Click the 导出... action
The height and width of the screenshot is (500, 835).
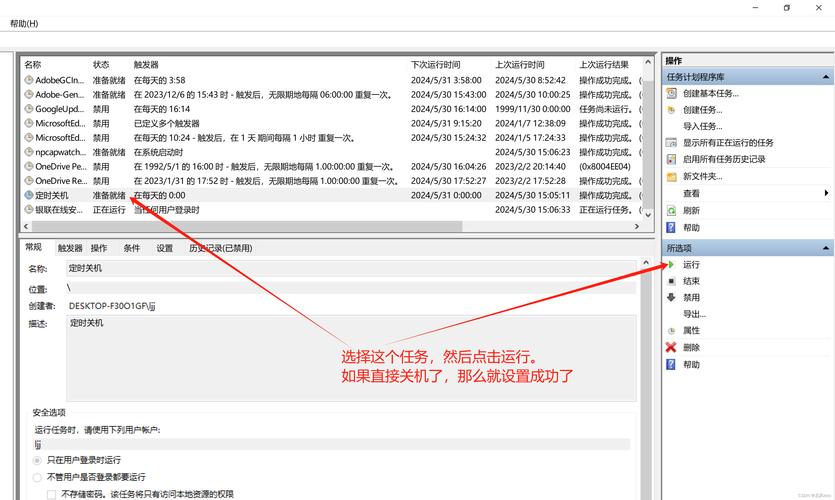point(694,314)
